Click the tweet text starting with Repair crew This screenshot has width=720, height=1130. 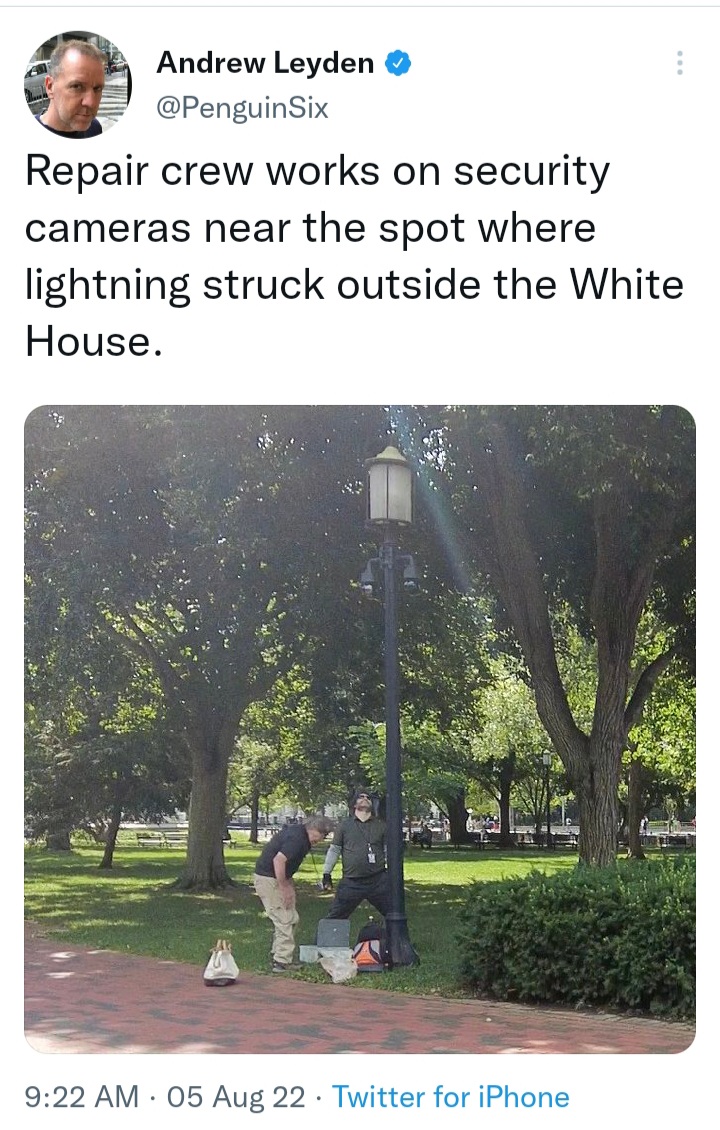pos(353,256)
